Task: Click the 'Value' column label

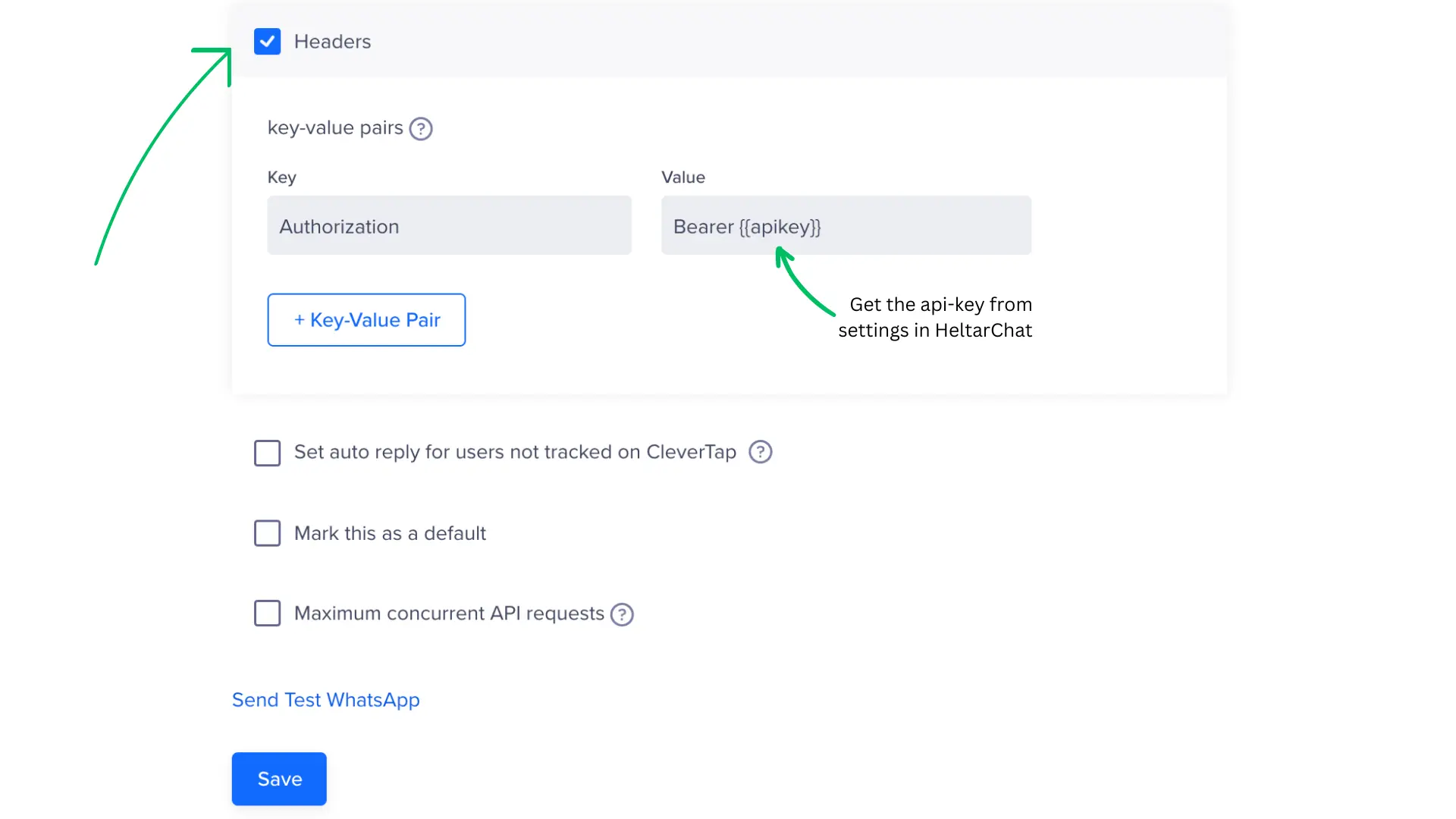Action: [x=682, y=177]
